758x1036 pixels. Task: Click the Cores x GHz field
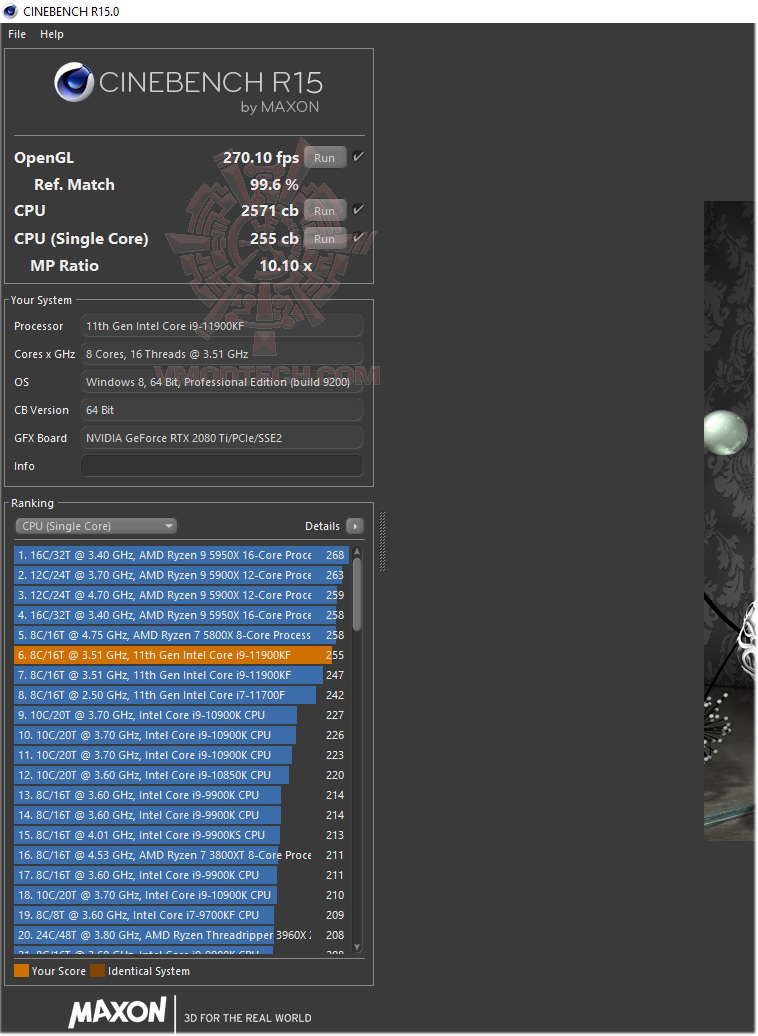[x=222, y=354]
